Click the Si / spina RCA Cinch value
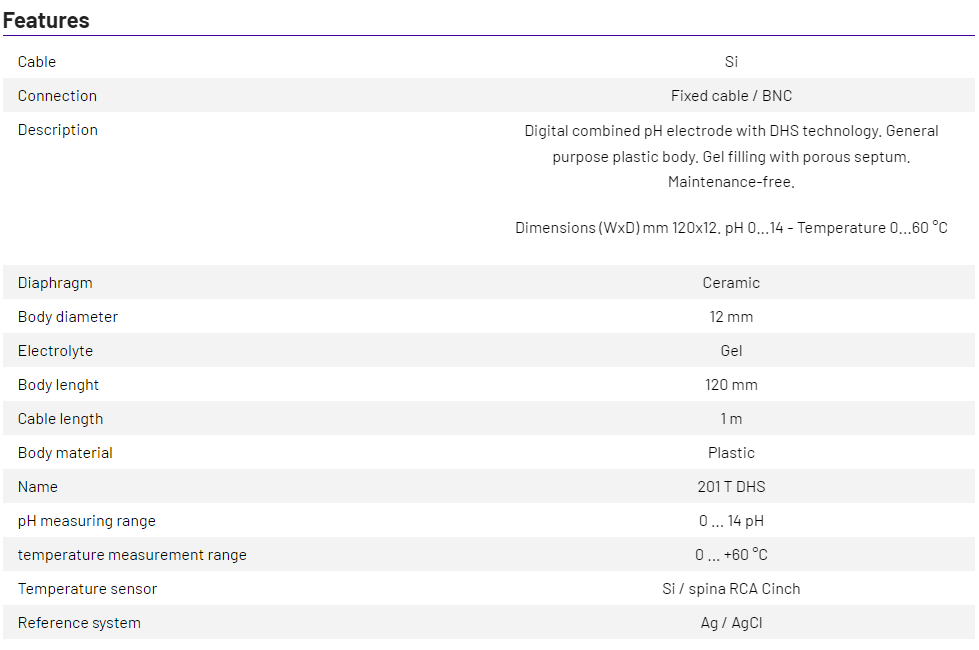This screenshot has height=650, width=979. (731, 589)
